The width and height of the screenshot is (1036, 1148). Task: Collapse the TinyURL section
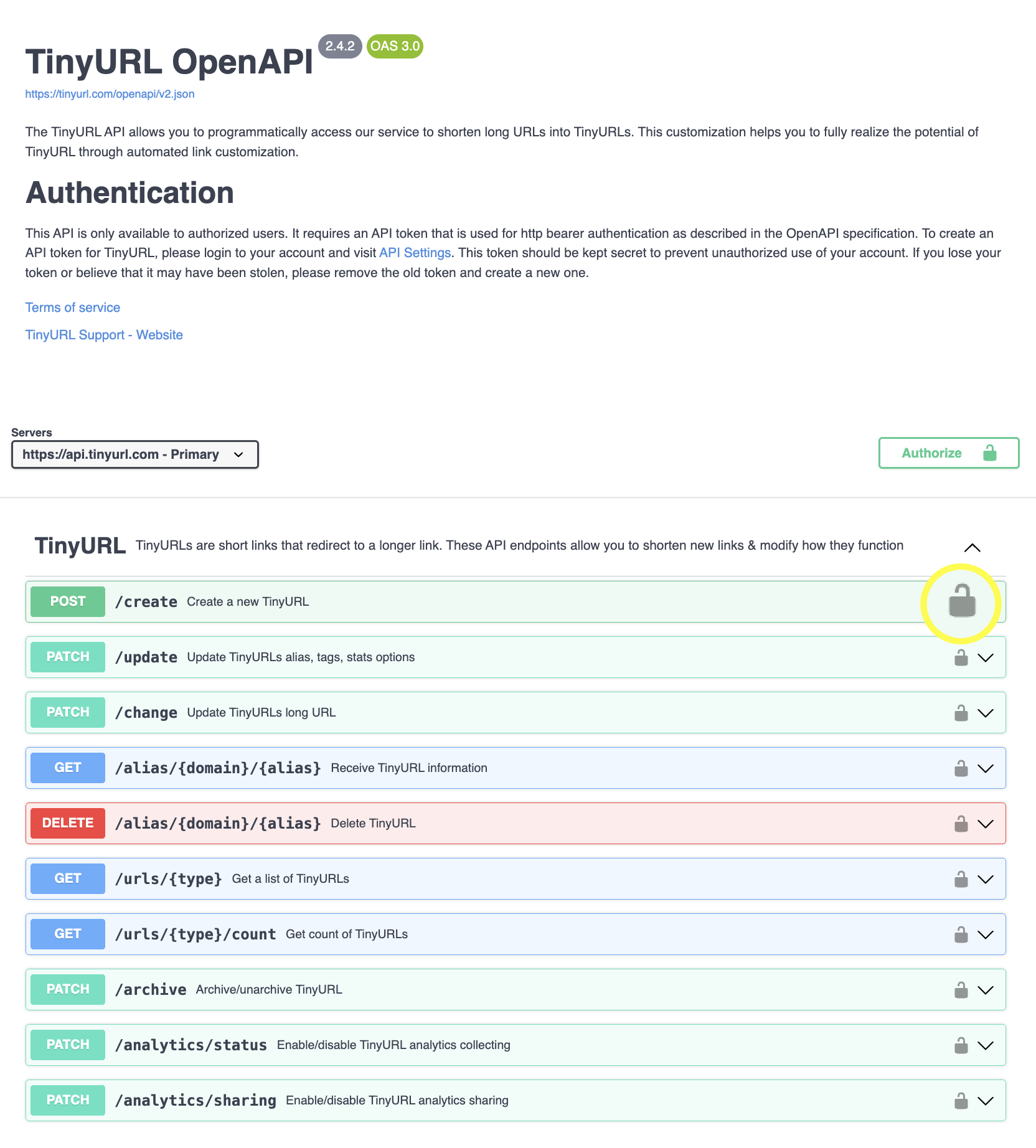pos(972,548)
